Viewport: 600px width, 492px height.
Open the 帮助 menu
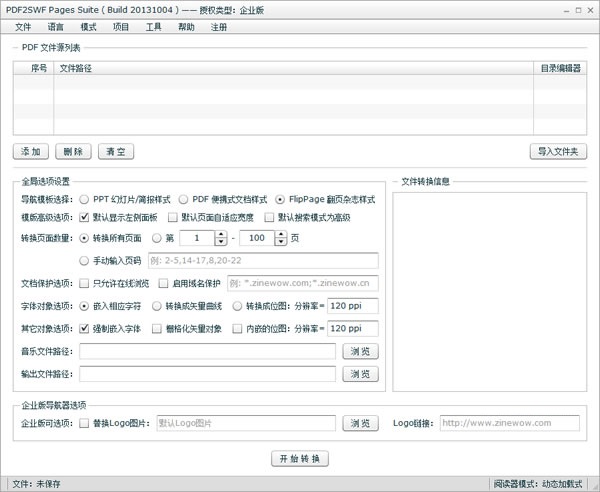click(x=186, y=27)
